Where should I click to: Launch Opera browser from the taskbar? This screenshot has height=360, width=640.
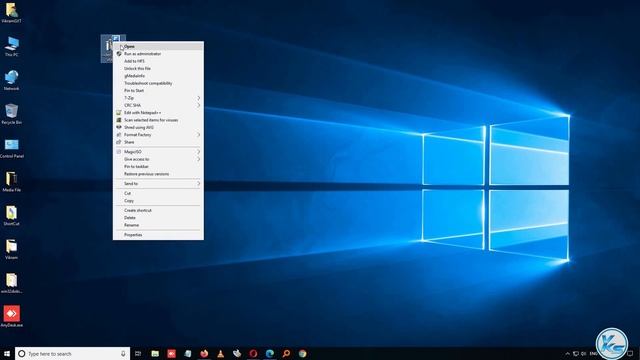tap(253, 353)
